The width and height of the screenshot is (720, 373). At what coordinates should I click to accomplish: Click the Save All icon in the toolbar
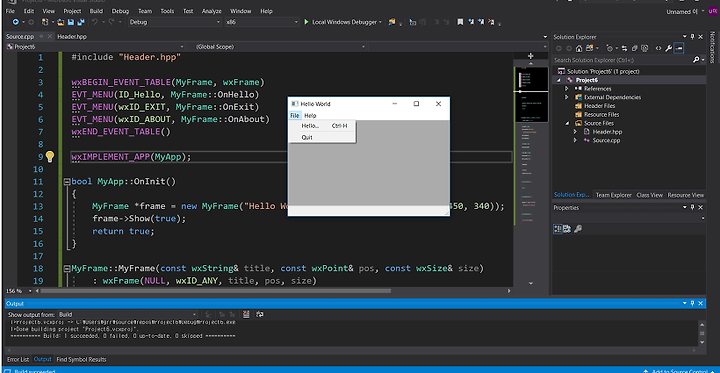point(81,22)
